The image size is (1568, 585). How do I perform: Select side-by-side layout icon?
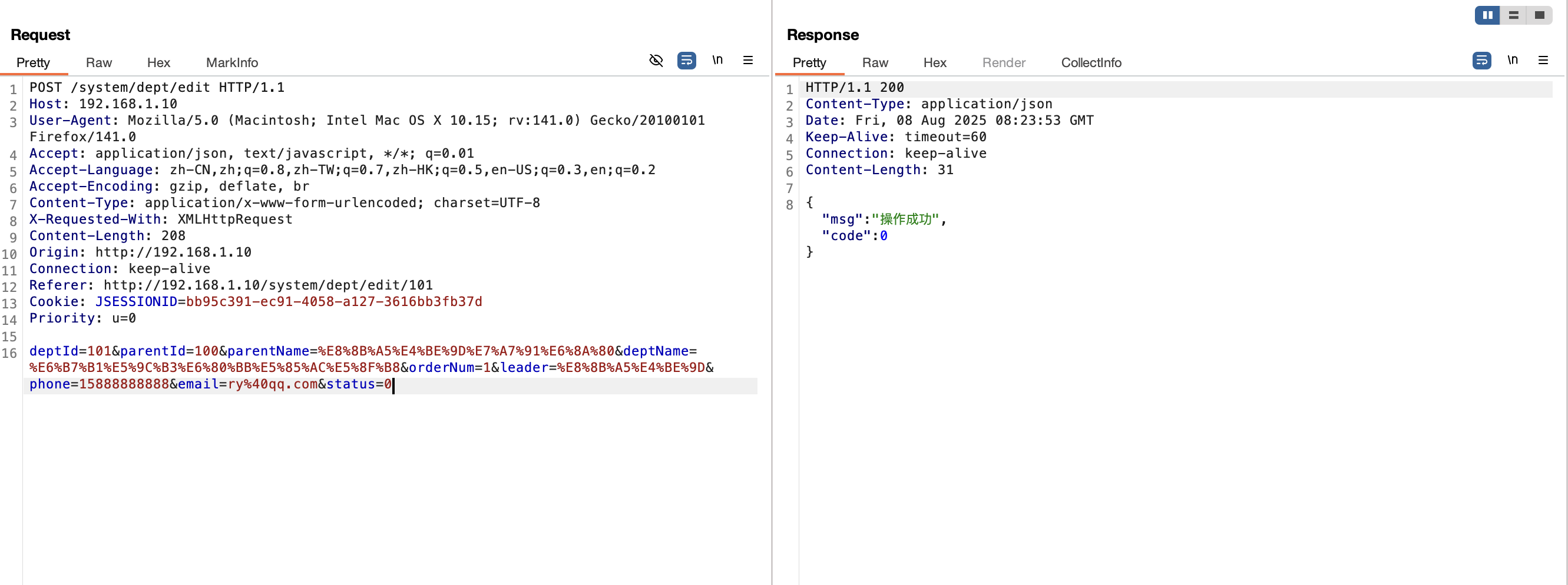(x=1488, y=15)
